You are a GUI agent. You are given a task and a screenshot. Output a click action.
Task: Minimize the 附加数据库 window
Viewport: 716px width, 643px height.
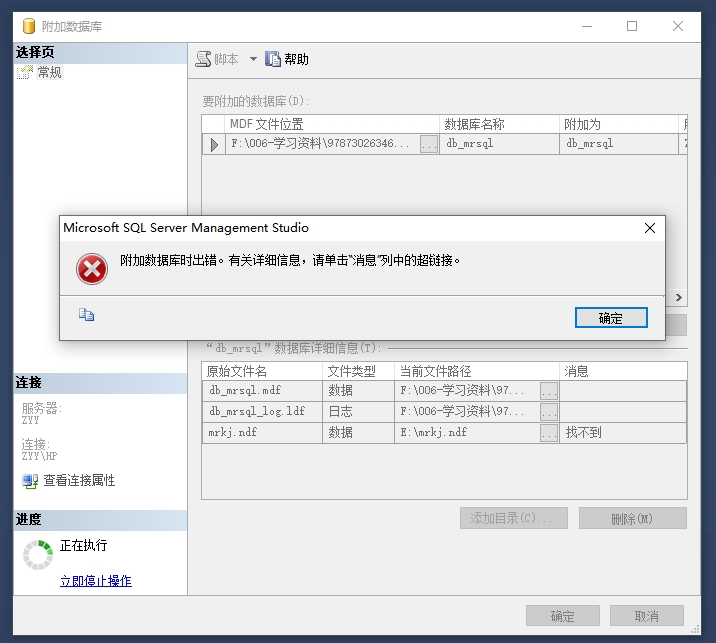[587, 26]
